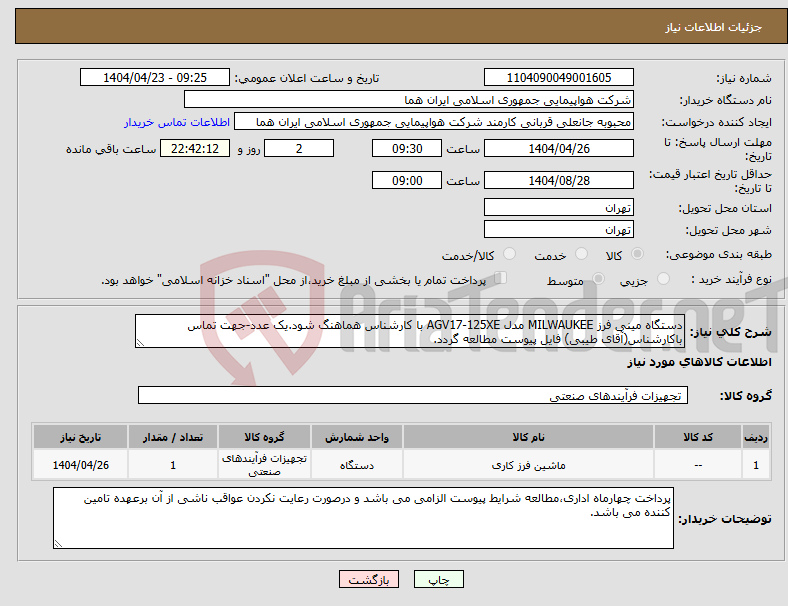
Task: Click the نام کالا column header
Action: (x=528, y=437)
